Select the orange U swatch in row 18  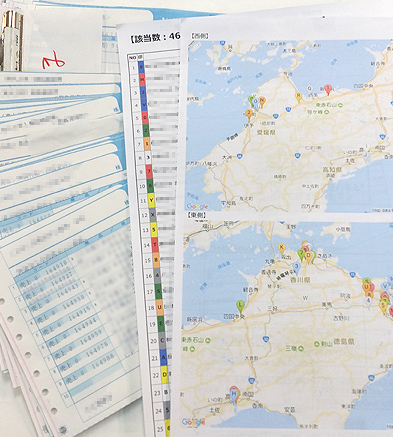point(159,307)
